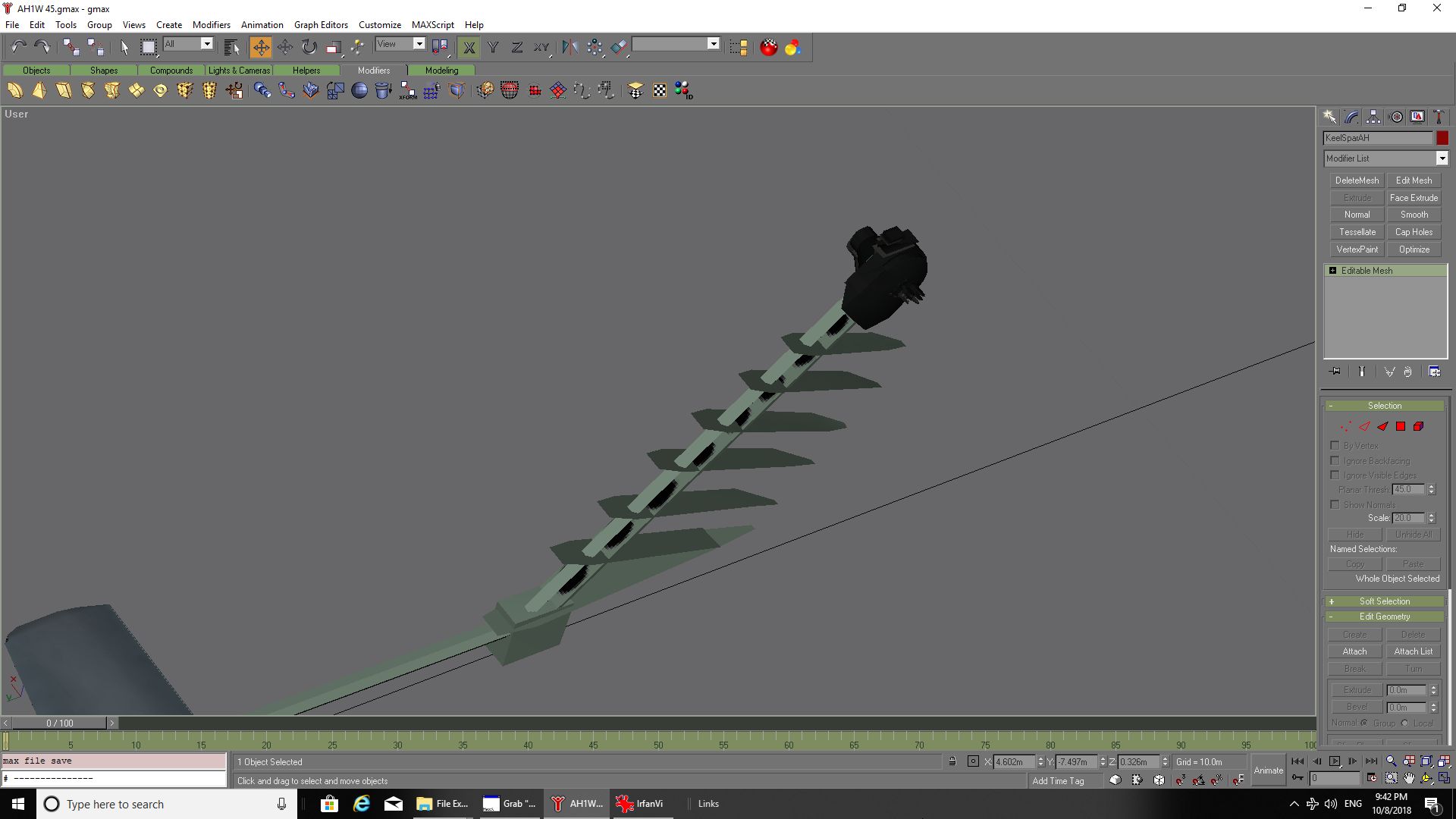Click the Undo arrow icon
Viewport: 1456px width, 819px height.
click(x=19, y=48)
